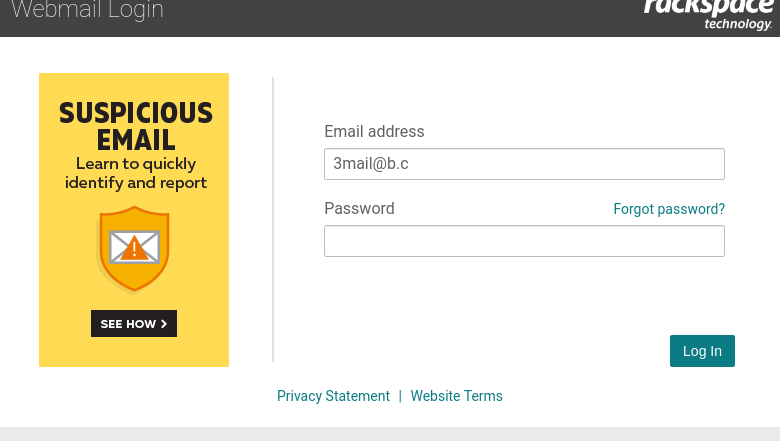This screenshot has height=441, width=780.
Task: Click the Rackspace Technology logo
Action: click(710, 15)
